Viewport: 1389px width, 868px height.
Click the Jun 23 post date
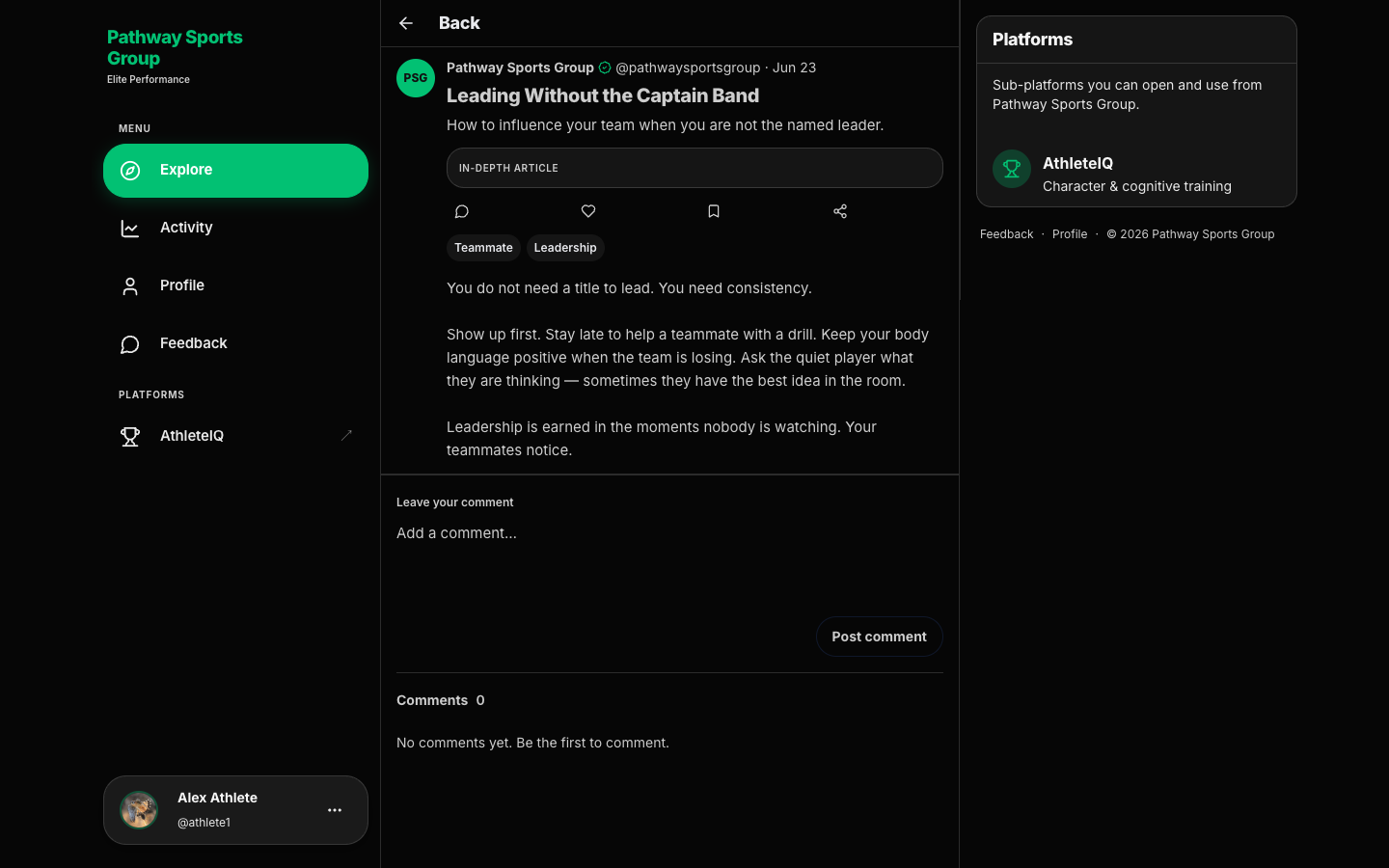pos(794,68)
